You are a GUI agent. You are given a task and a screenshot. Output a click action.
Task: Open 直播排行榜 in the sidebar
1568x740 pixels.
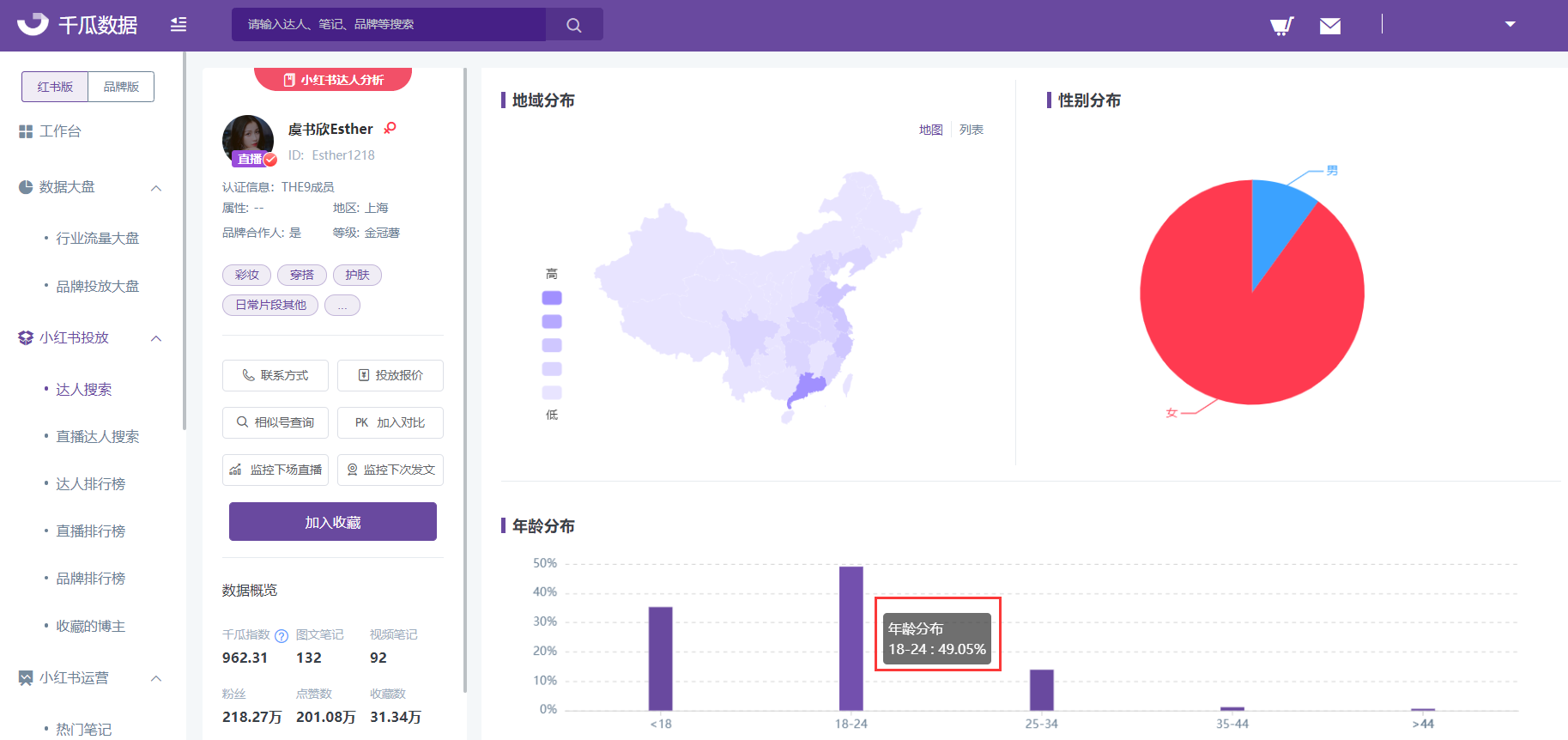pyautogui.click(x=90, y=531)
